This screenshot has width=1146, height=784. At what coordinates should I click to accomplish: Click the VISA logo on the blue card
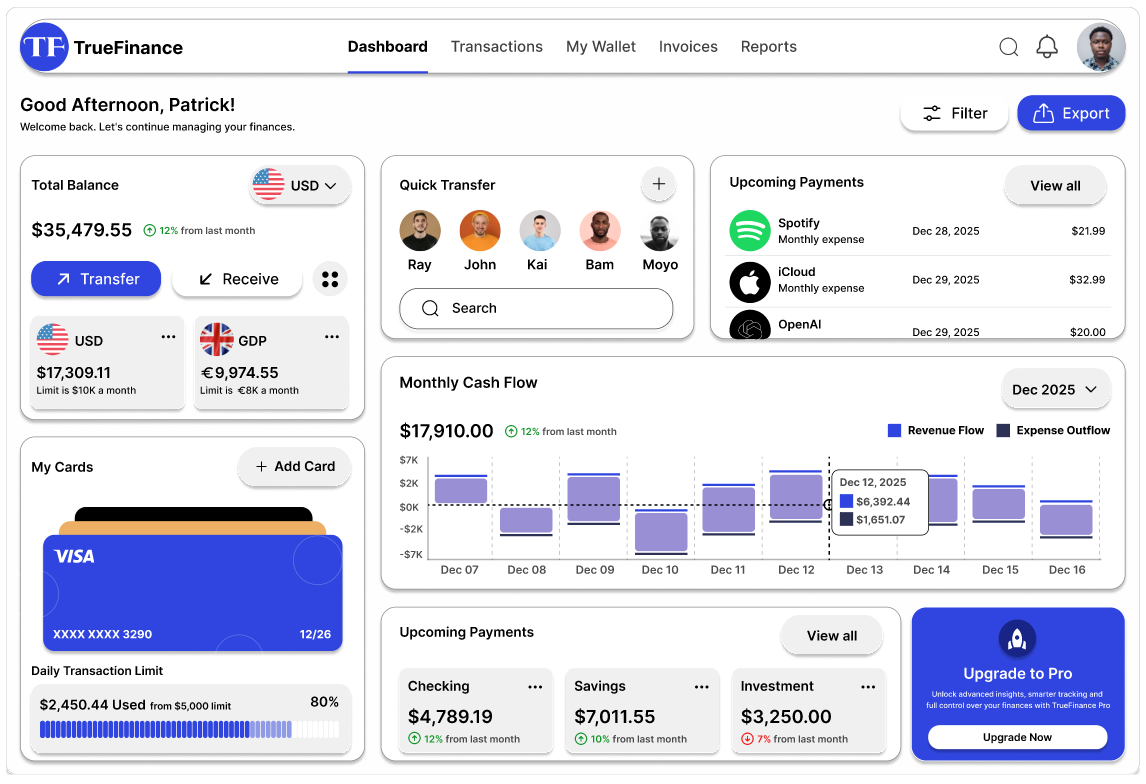75,557
